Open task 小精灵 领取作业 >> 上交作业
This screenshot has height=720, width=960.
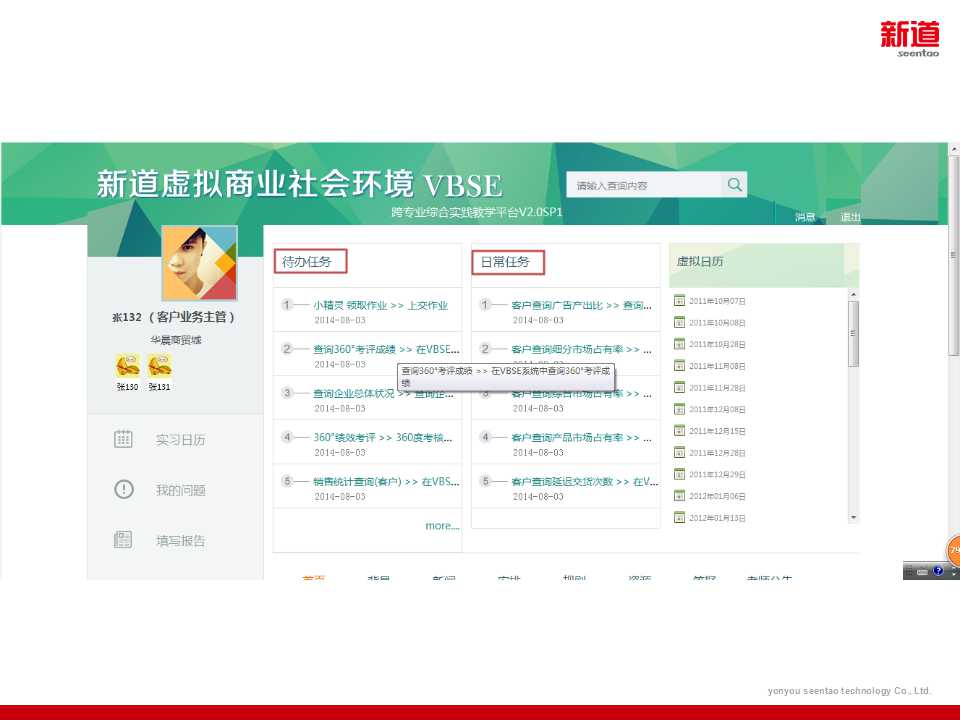pos(380,305)
